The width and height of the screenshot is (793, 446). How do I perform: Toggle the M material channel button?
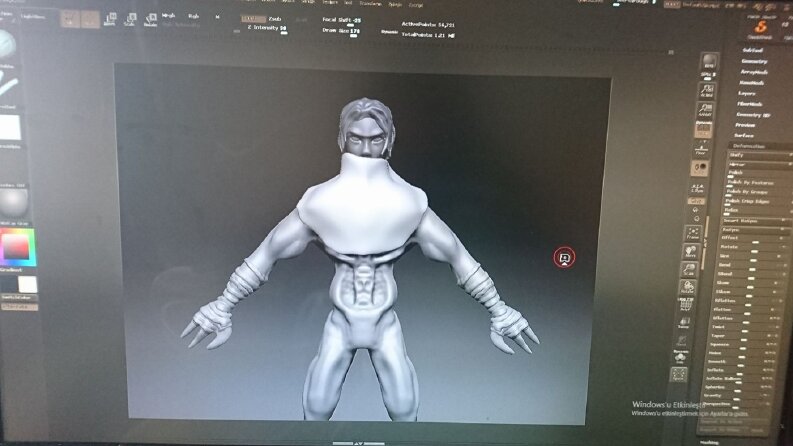(x=217, y=17)
